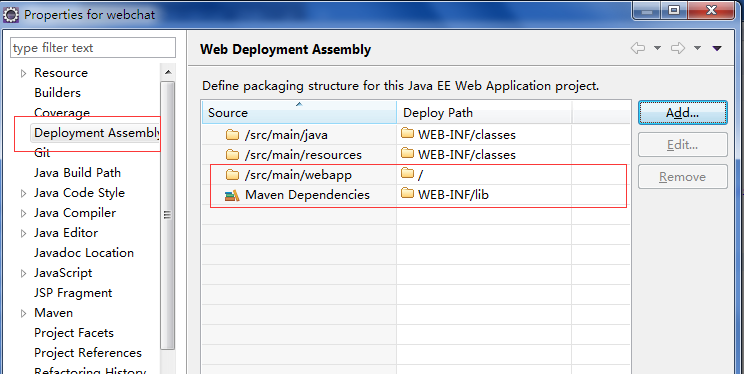Click folder icon of /src/main/resources source
This screenshot has height=374, width=744.
click(x=232, y=155)
